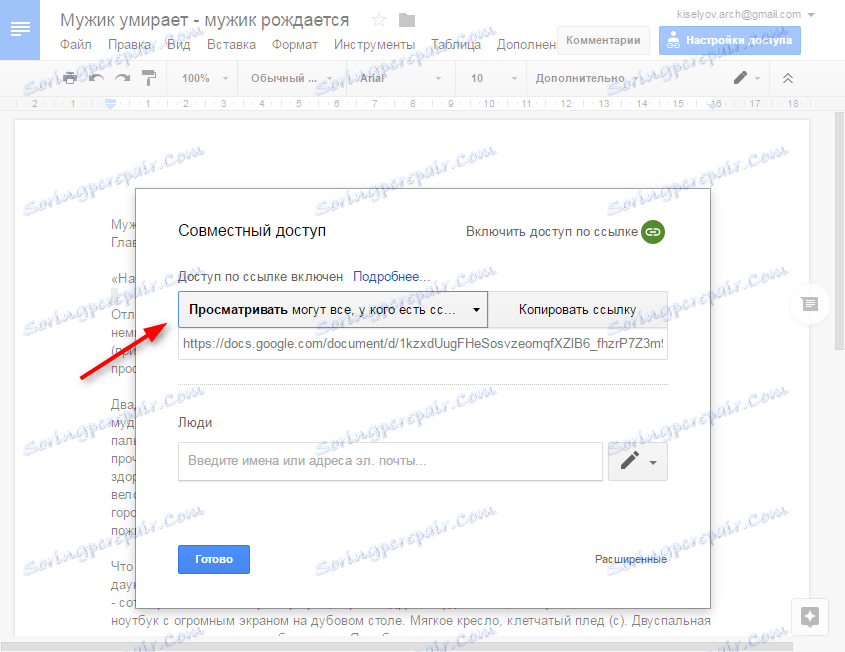The image size is (845, 652).
Task: Open 'Расширенные' sharing settings
Action: [x=631, y=559]
